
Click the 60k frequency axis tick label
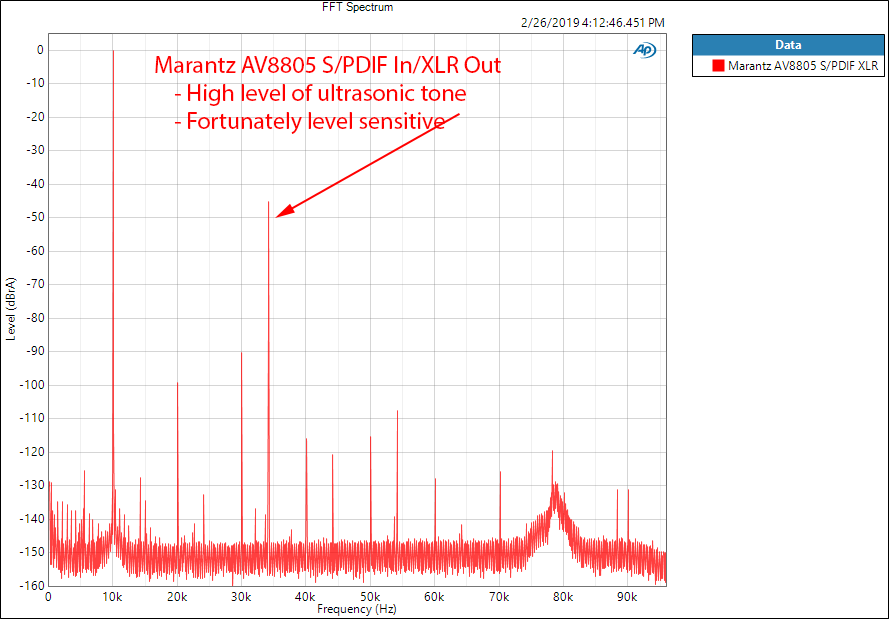[435, 597]
